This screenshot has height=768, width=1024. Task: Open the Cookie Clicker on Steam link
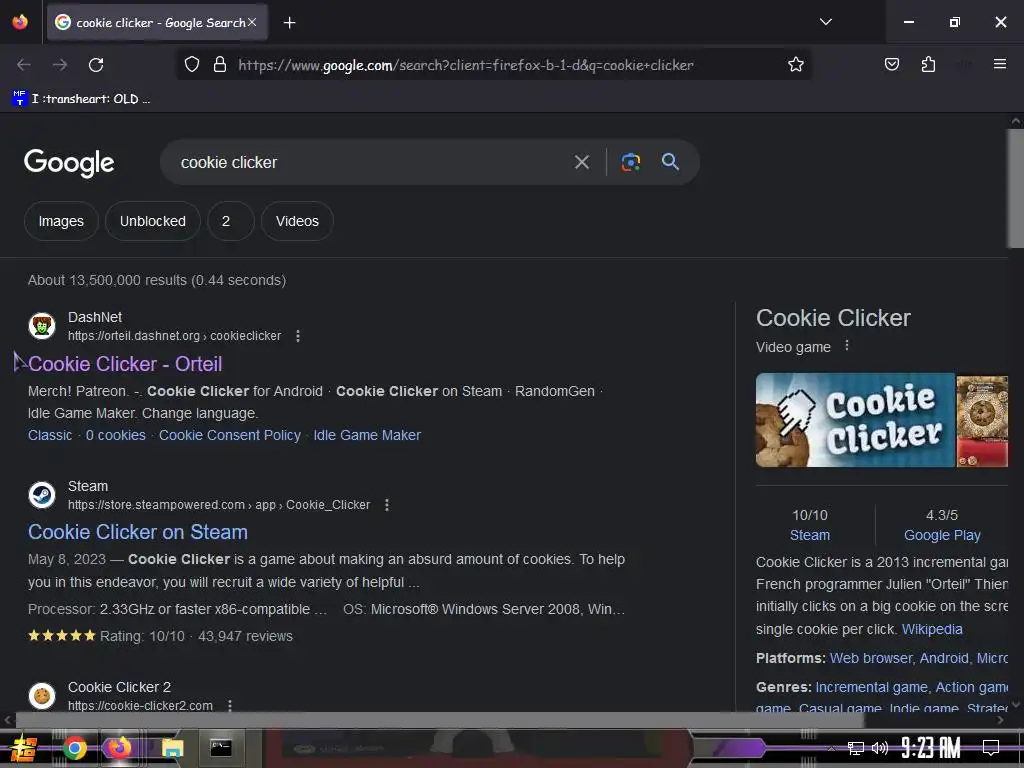click(138, 532)
